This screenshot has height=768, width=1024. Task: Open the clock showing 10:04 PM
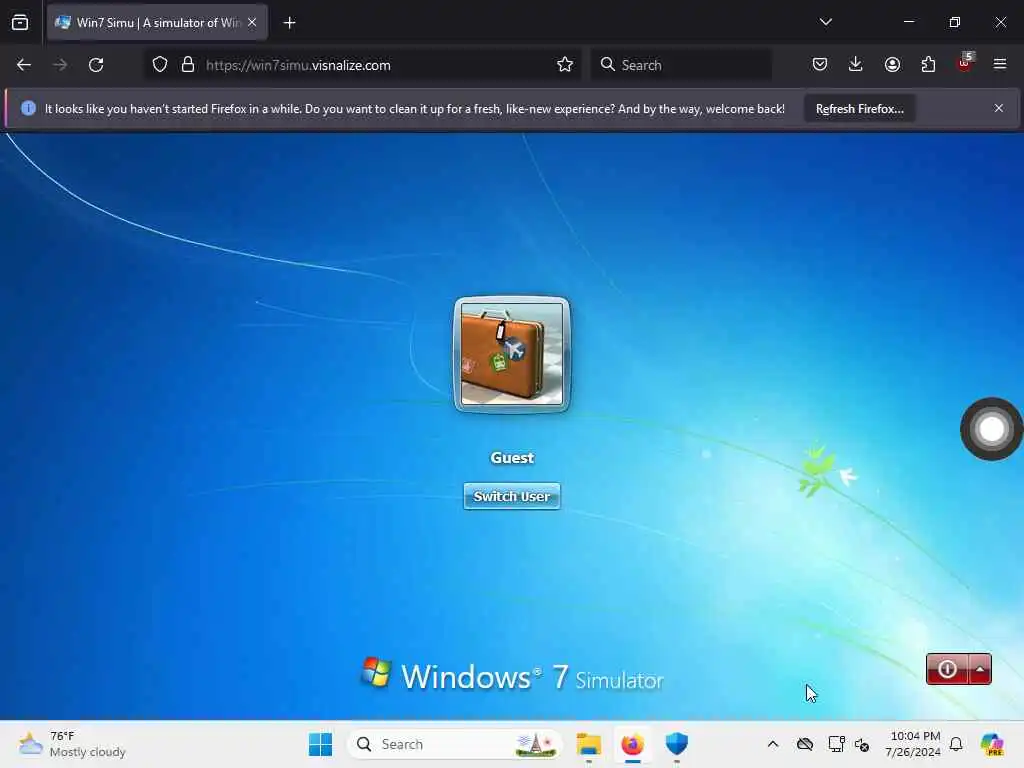coord(913,744)
